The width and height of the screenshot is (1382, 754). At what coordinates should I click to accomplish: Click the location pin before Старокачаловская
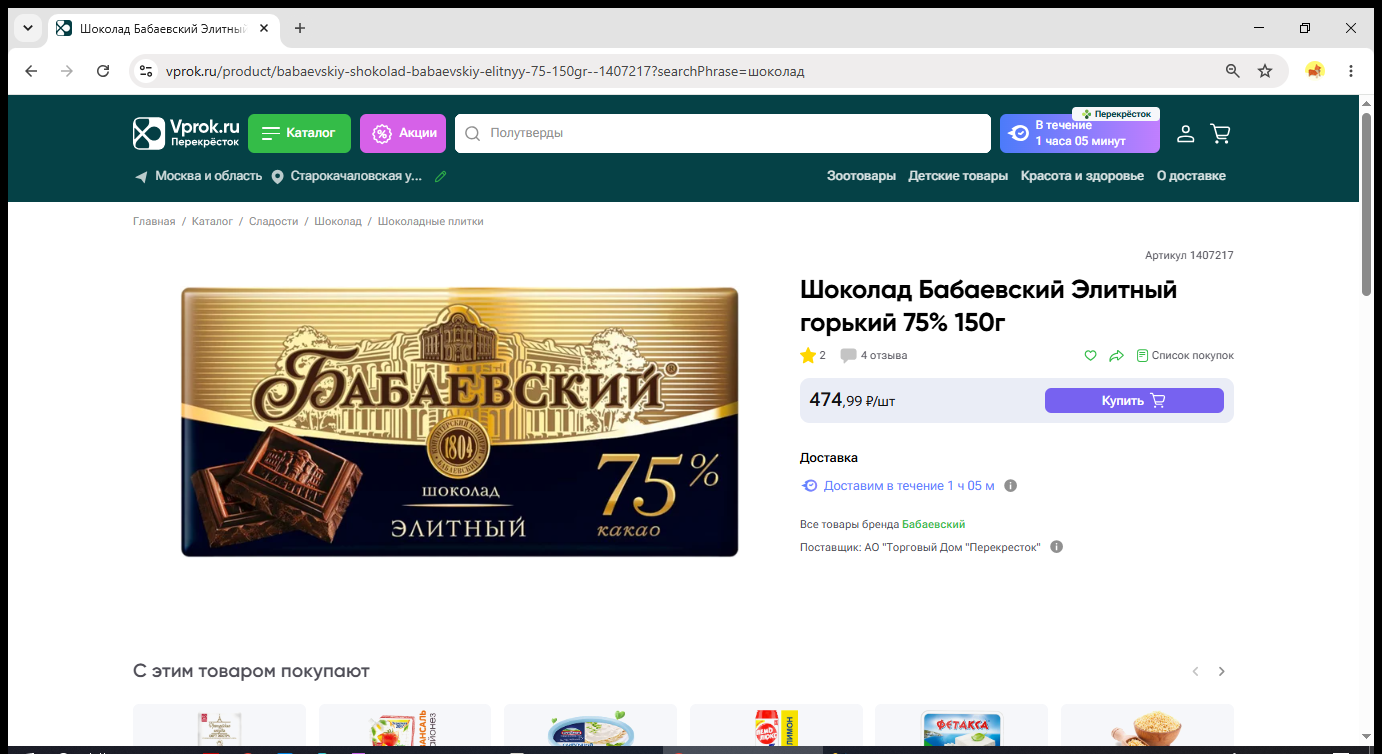(x=277, y=176)
